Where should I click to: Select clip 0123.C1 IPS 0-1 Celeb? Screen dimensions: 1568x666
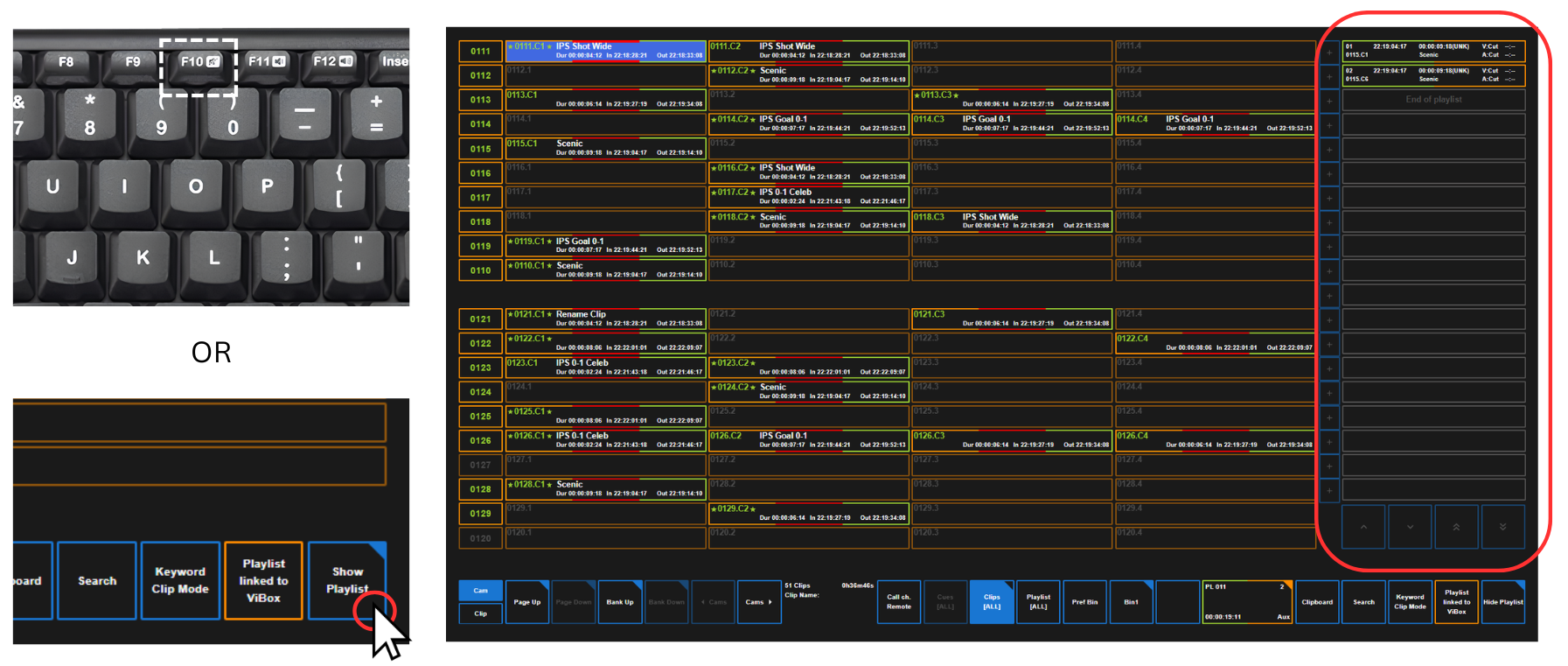point(606,368)
